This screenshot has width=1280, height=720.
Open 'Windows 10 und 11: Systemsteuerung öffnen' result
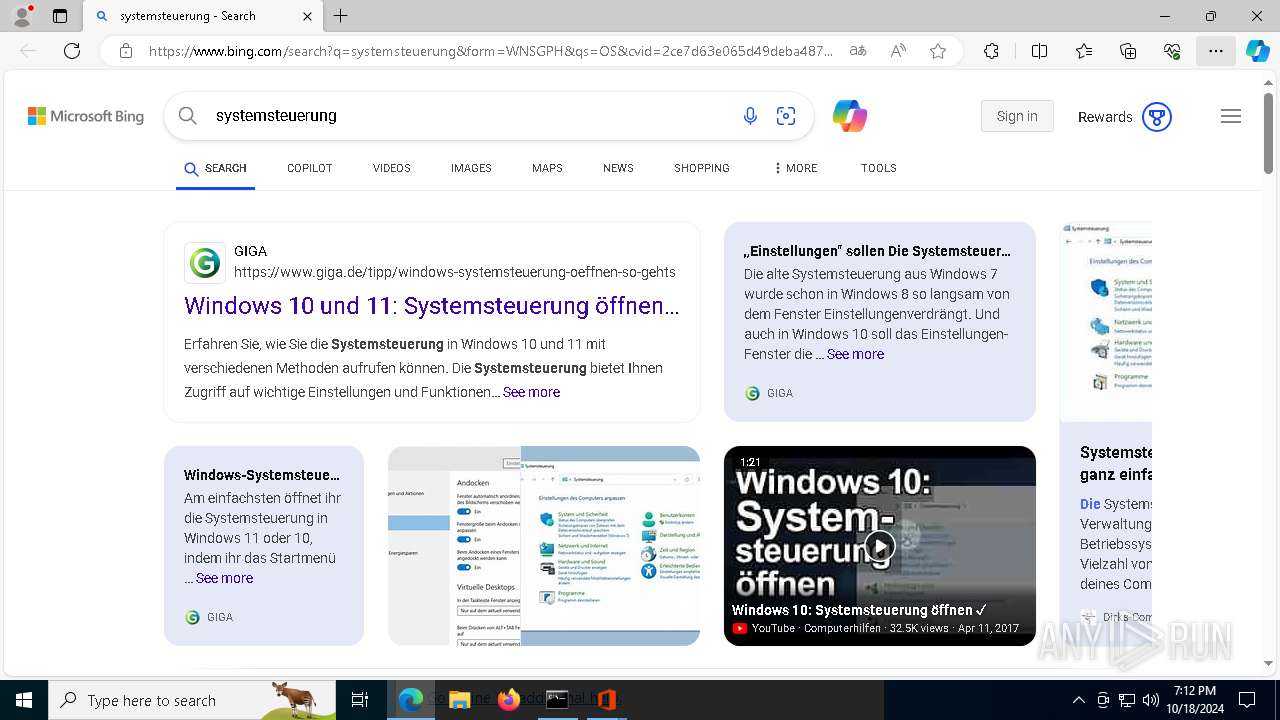pyautogui.click(x=432, y=306)
